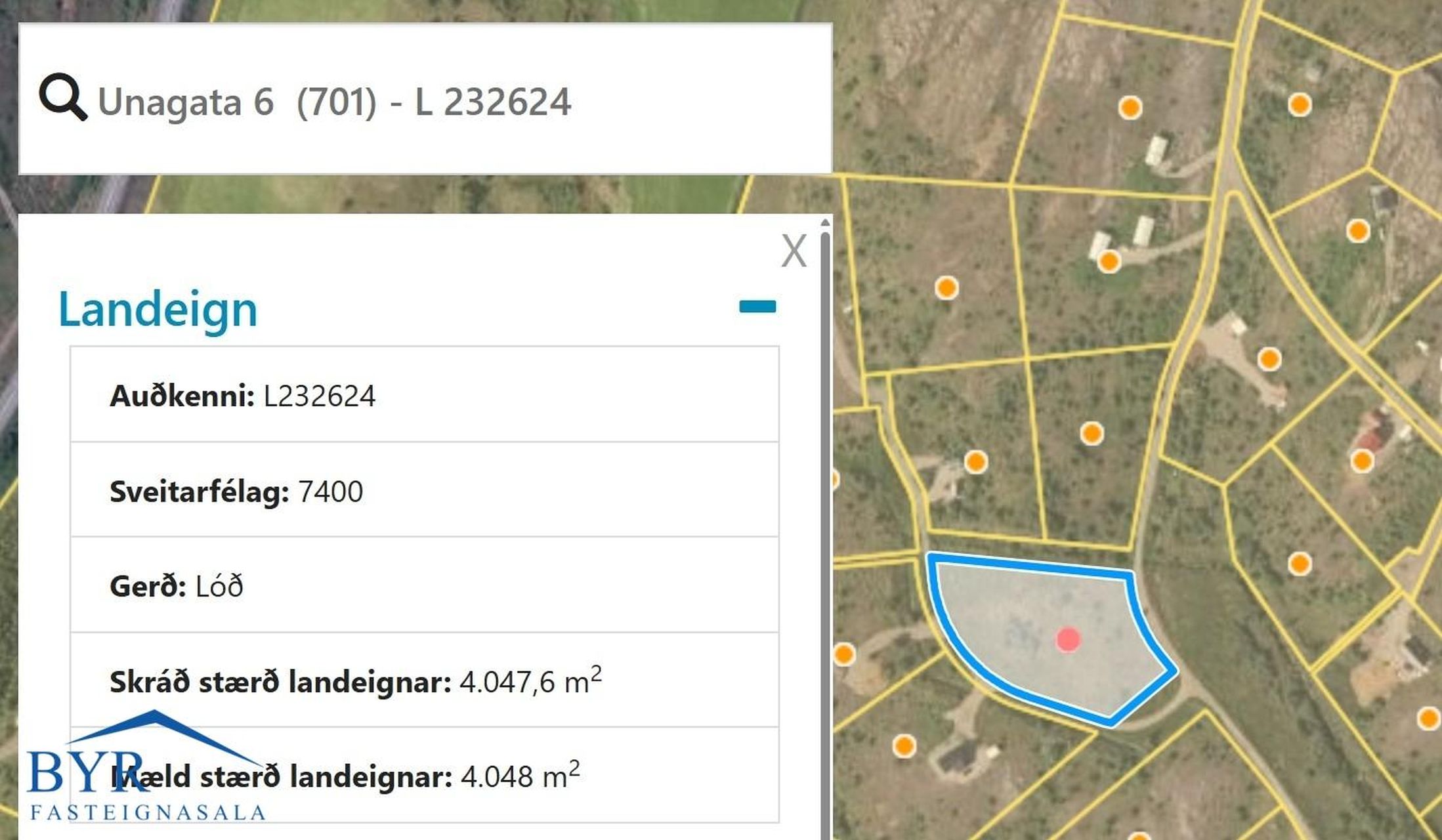1442x840 pixels.
Task: Click the panel's vertical scrollbar
Action: point(825,525)
